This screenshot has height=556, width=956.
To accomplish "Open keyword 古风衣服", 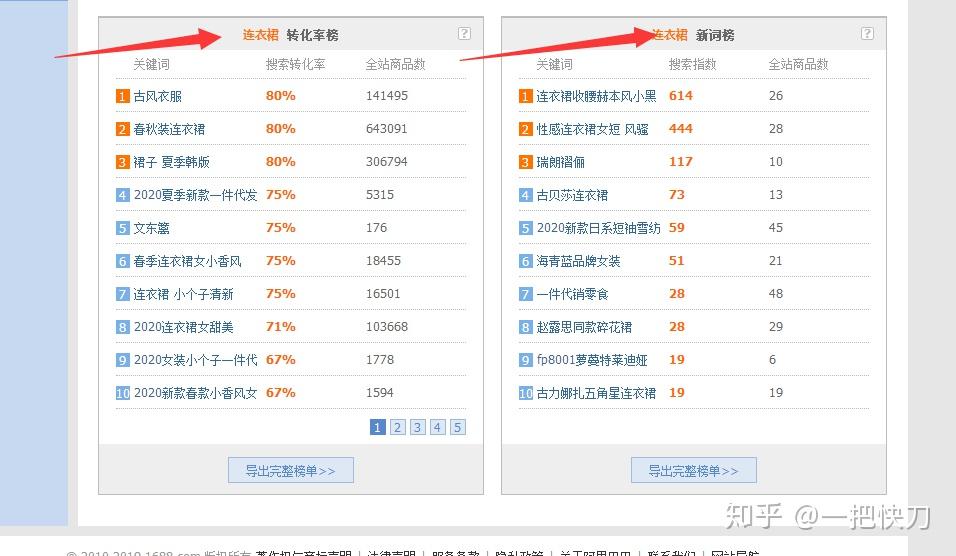I will (158, 96).
